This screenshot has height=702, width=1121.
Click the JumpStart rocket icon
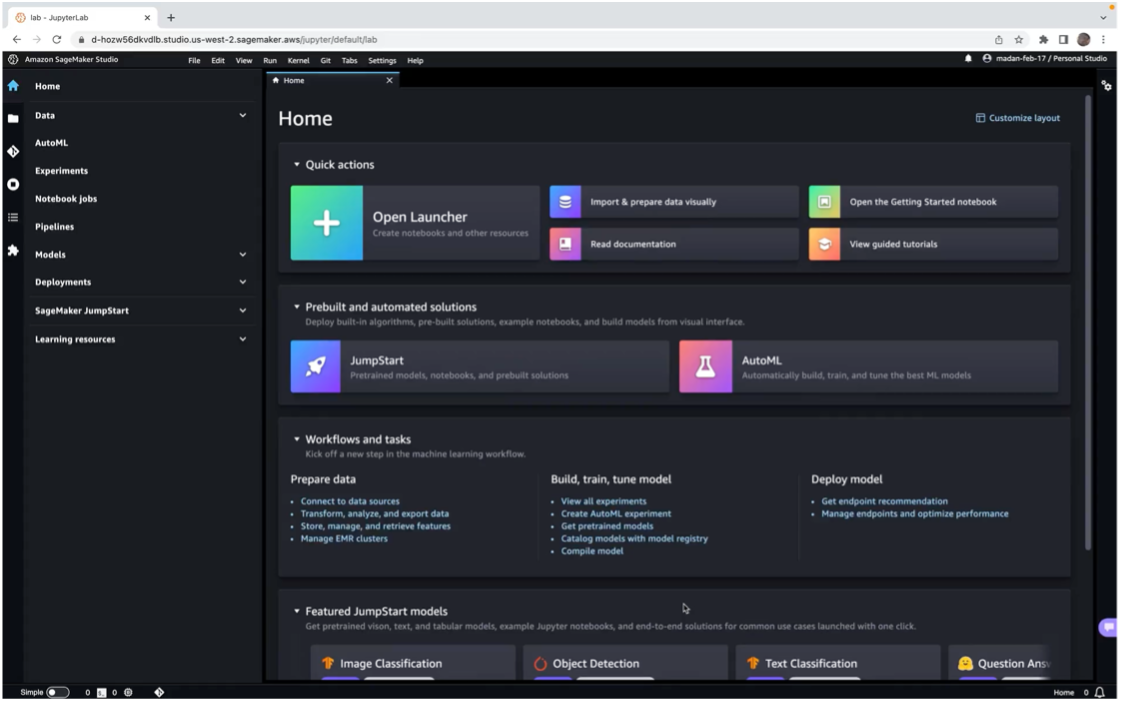pos(315,366)
